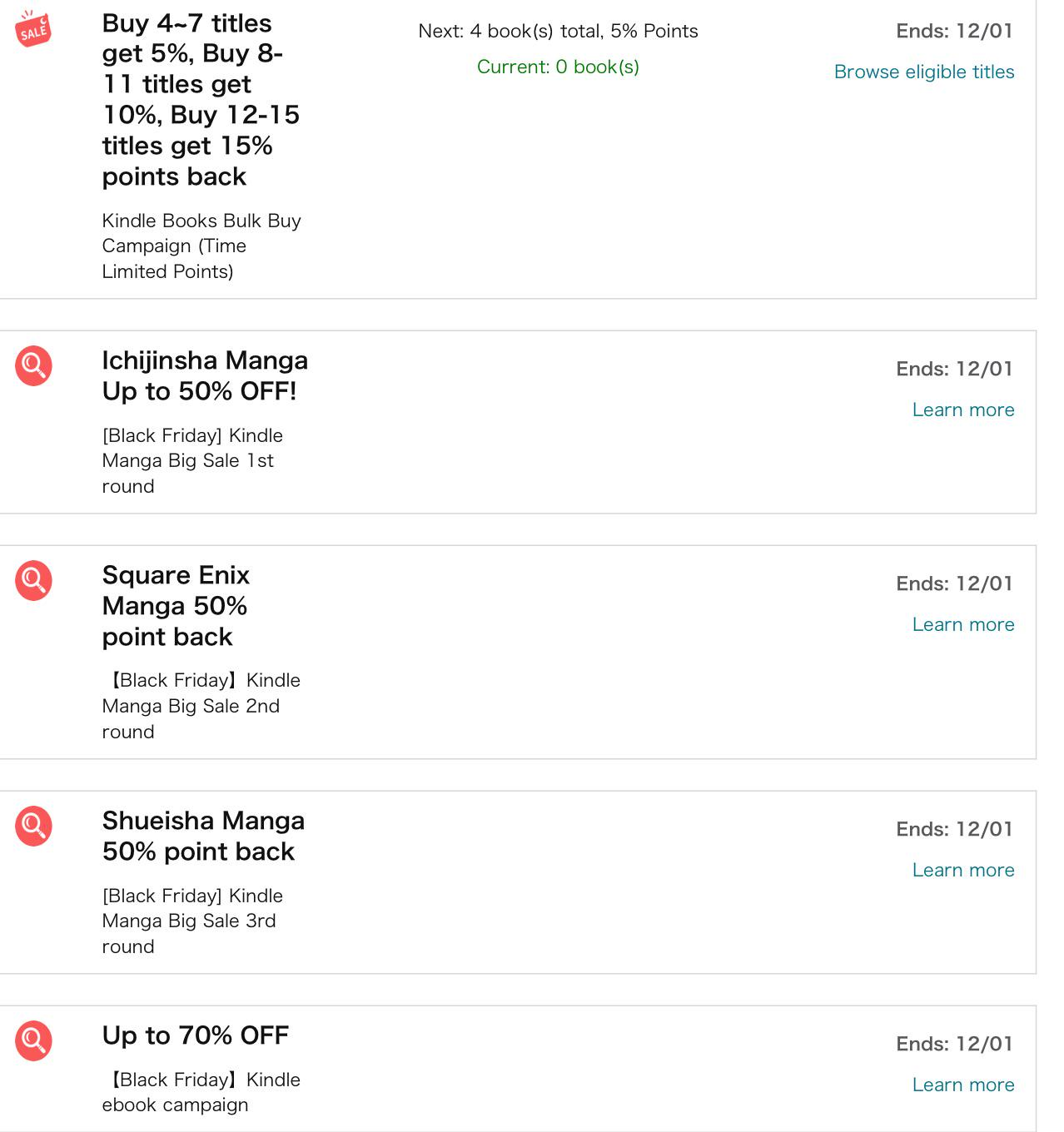Open Browse eligible titles link
Image resolution: width=1064 pixels, height=1132 pixels.
pyautogui.click(x=924, y=72)
